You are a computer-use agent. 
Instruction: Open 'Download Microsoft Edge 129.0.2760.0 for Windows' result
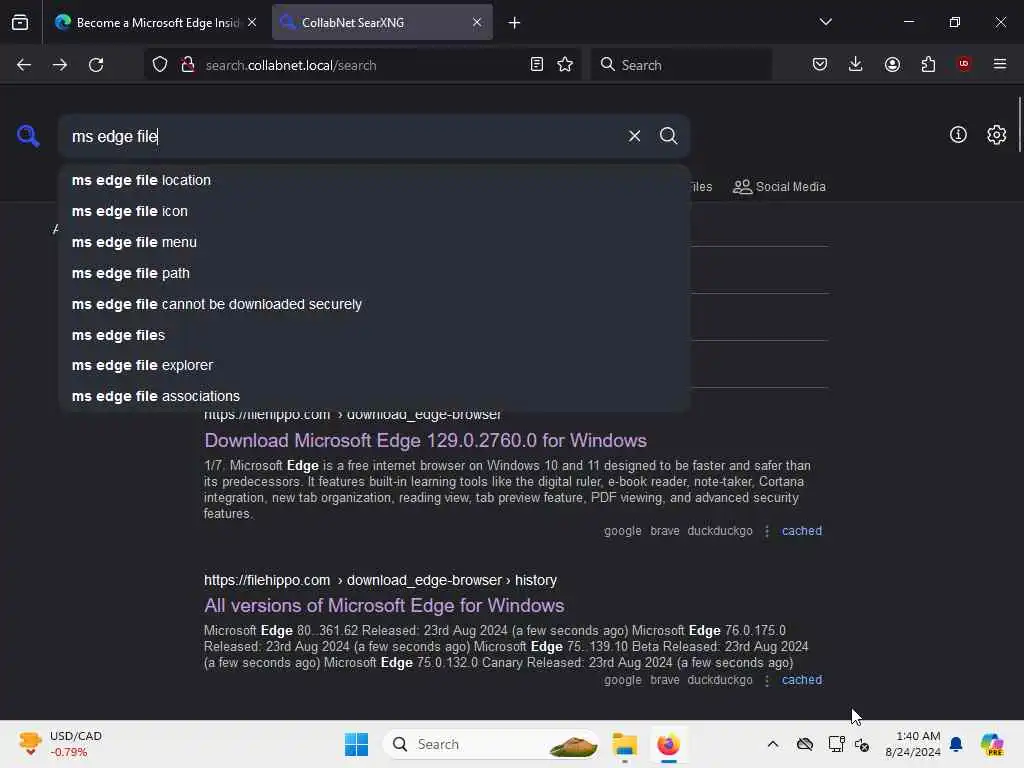coord(425,441)
